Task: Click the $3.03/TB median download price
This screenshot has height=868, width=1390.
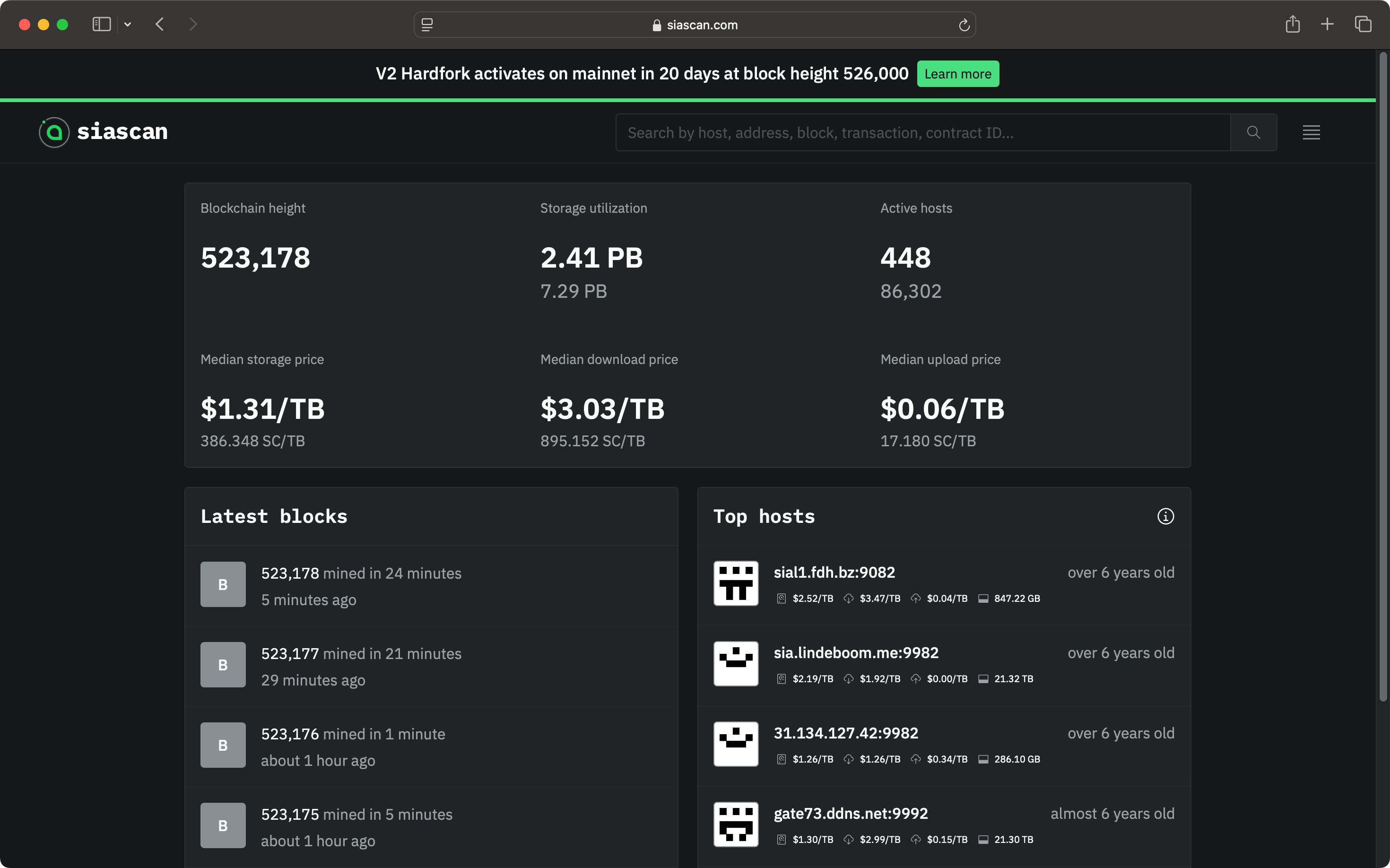Action: tap(602, 409)
